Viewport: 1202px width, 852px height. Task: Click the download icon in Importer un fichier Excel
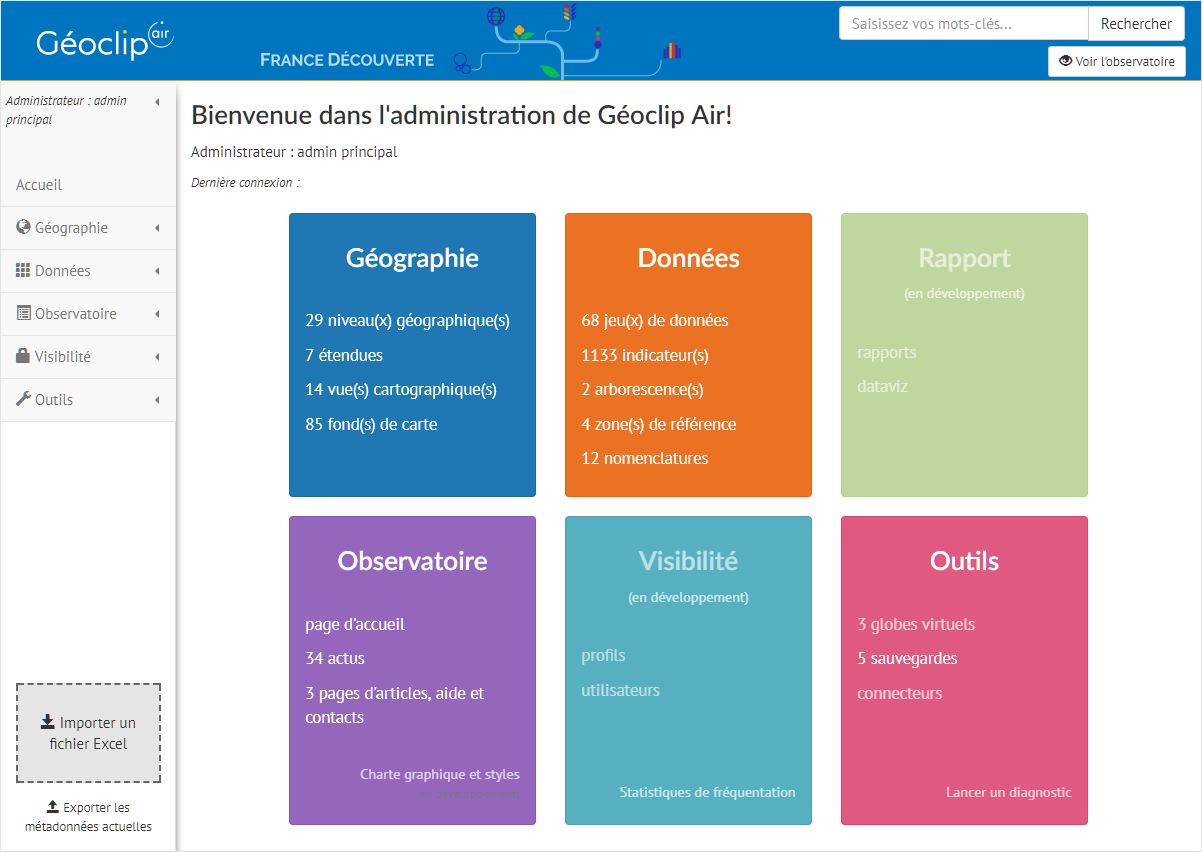(x=48, y=722)
